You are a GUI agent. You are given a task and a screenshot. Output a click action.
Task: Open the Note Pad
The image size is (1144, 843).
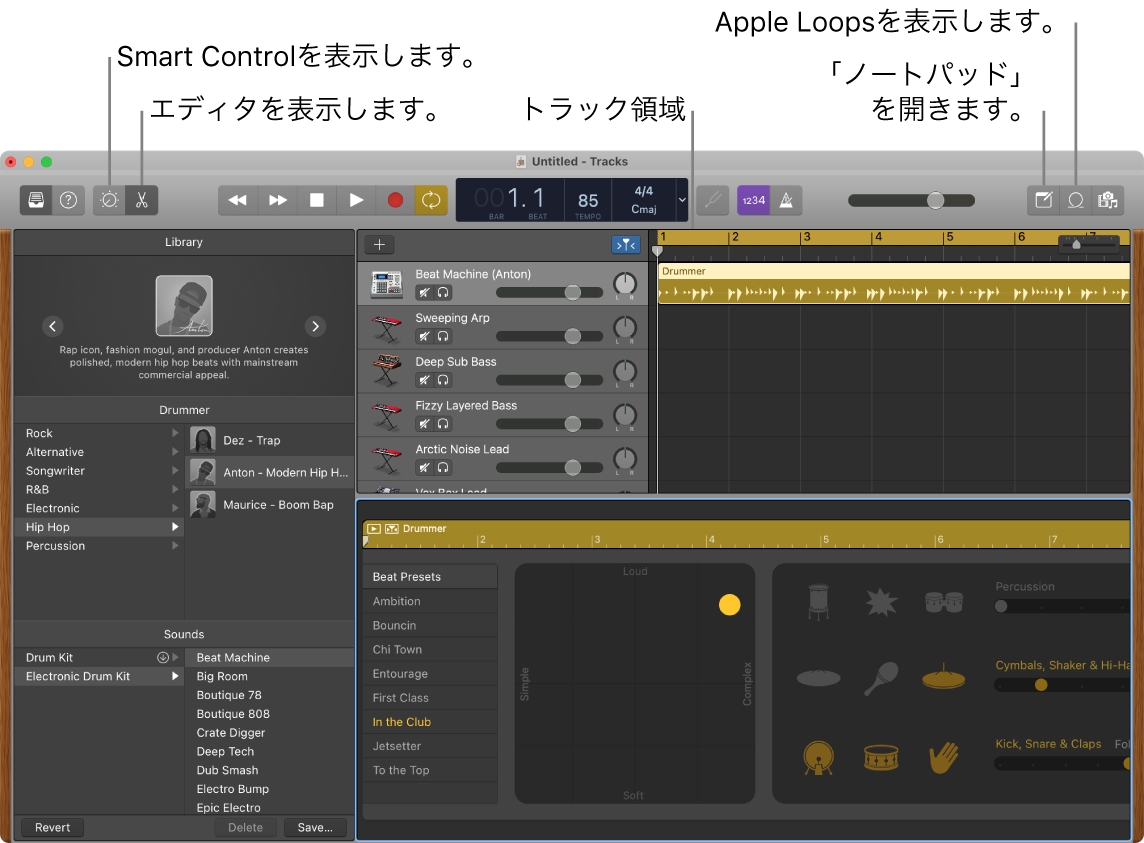(x=1042, y=200)
